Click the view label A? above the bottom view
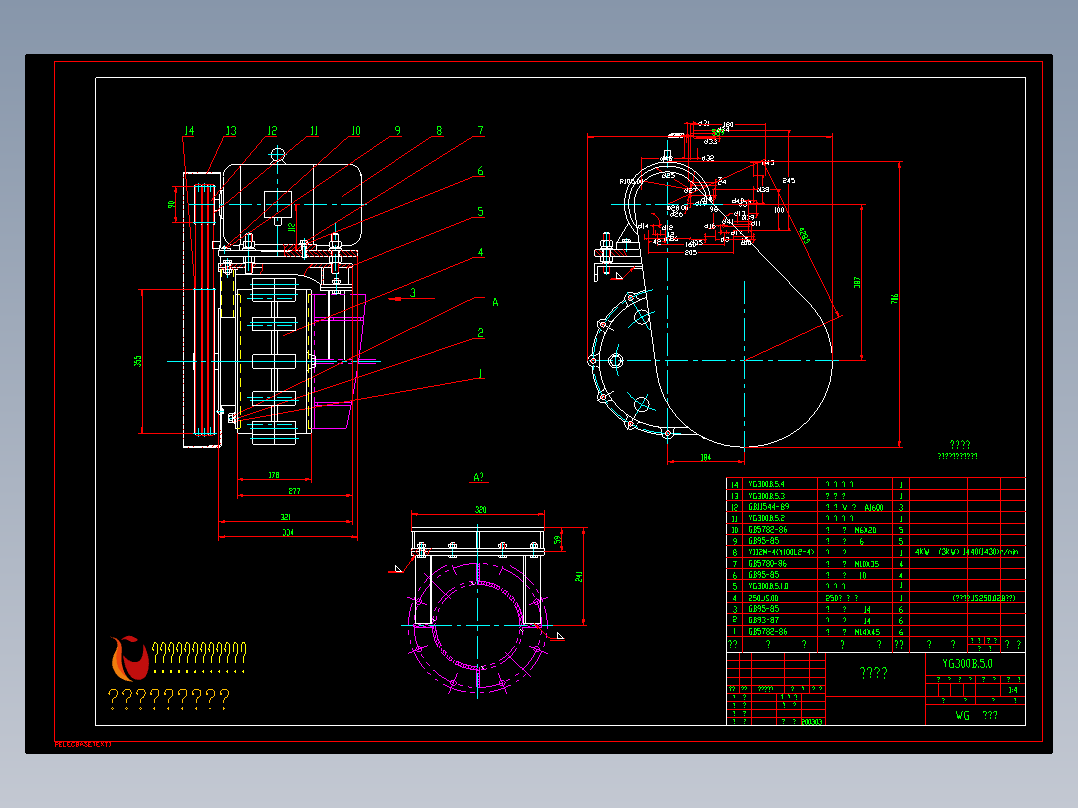The height and width of the screenshot is (808, 1078). pos(478,477)
